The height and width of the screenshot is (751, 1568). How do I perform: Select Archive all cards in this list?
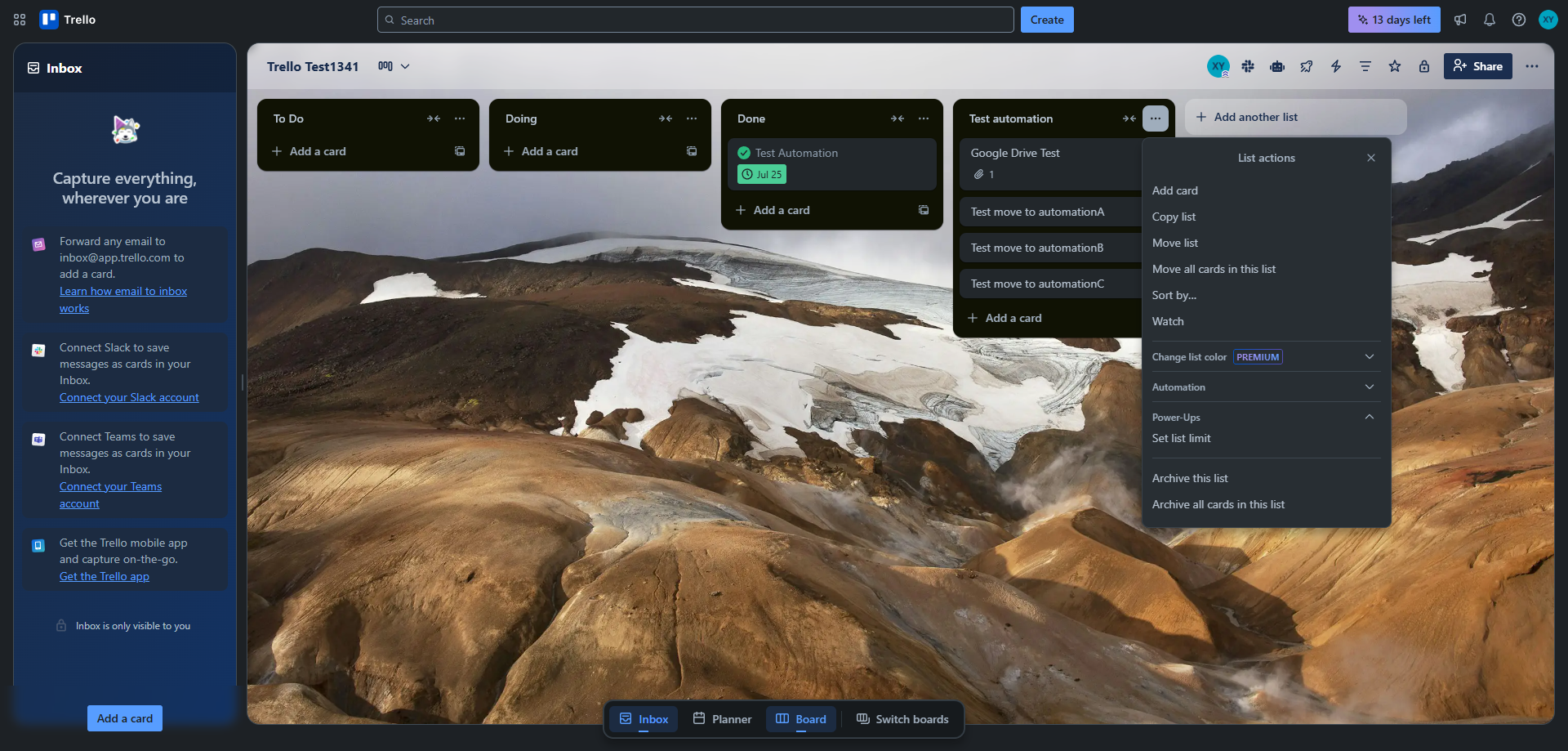coord(1266,504)
